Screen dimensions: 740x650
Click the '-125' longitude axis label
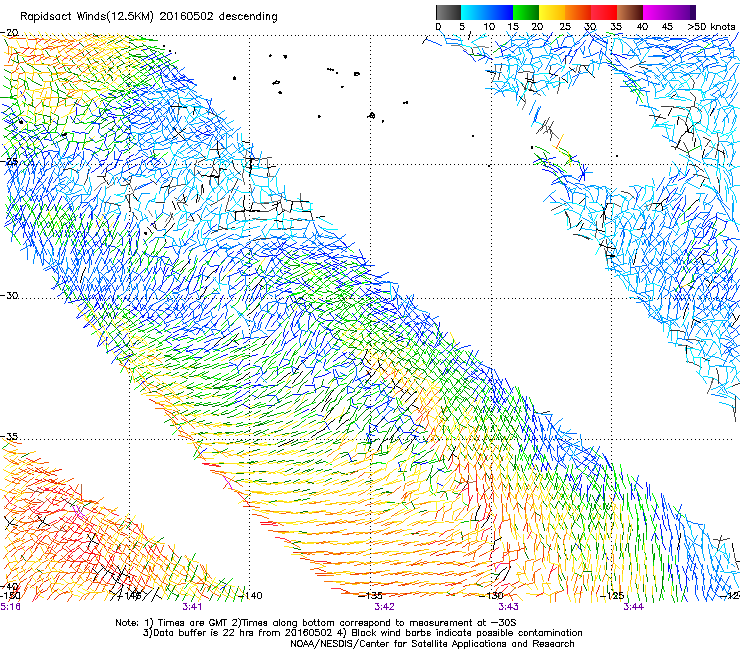(x=612, y=596)
